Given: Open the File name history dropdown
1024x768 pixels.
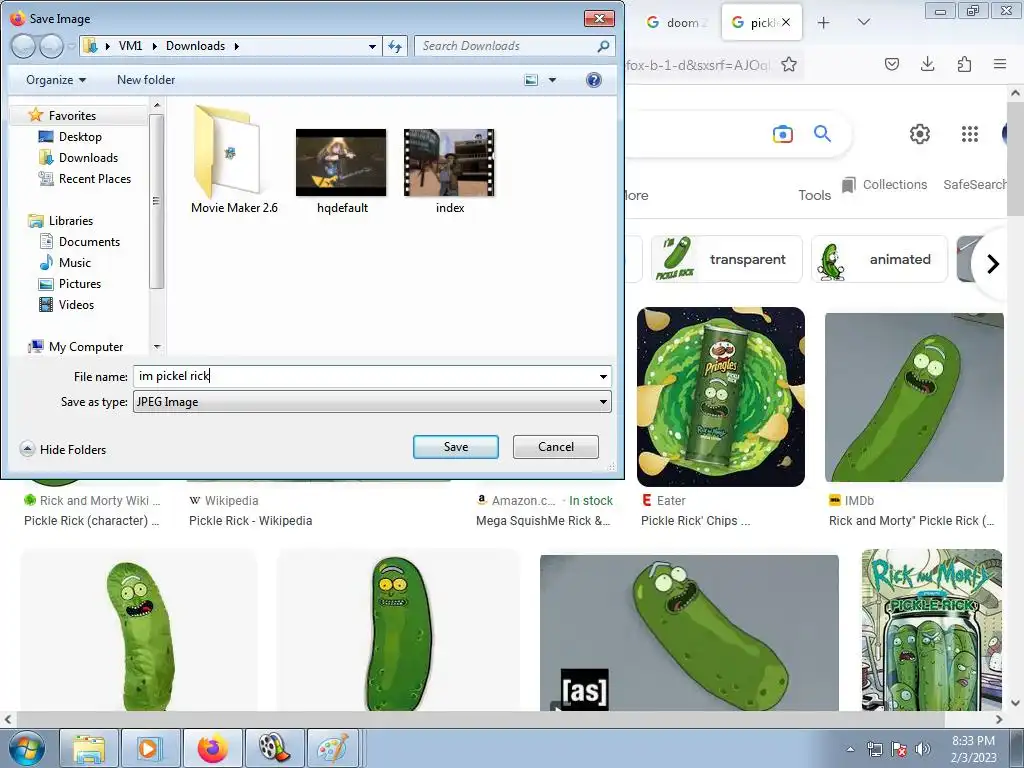Looking at the screenshot, I should [603, 377].
